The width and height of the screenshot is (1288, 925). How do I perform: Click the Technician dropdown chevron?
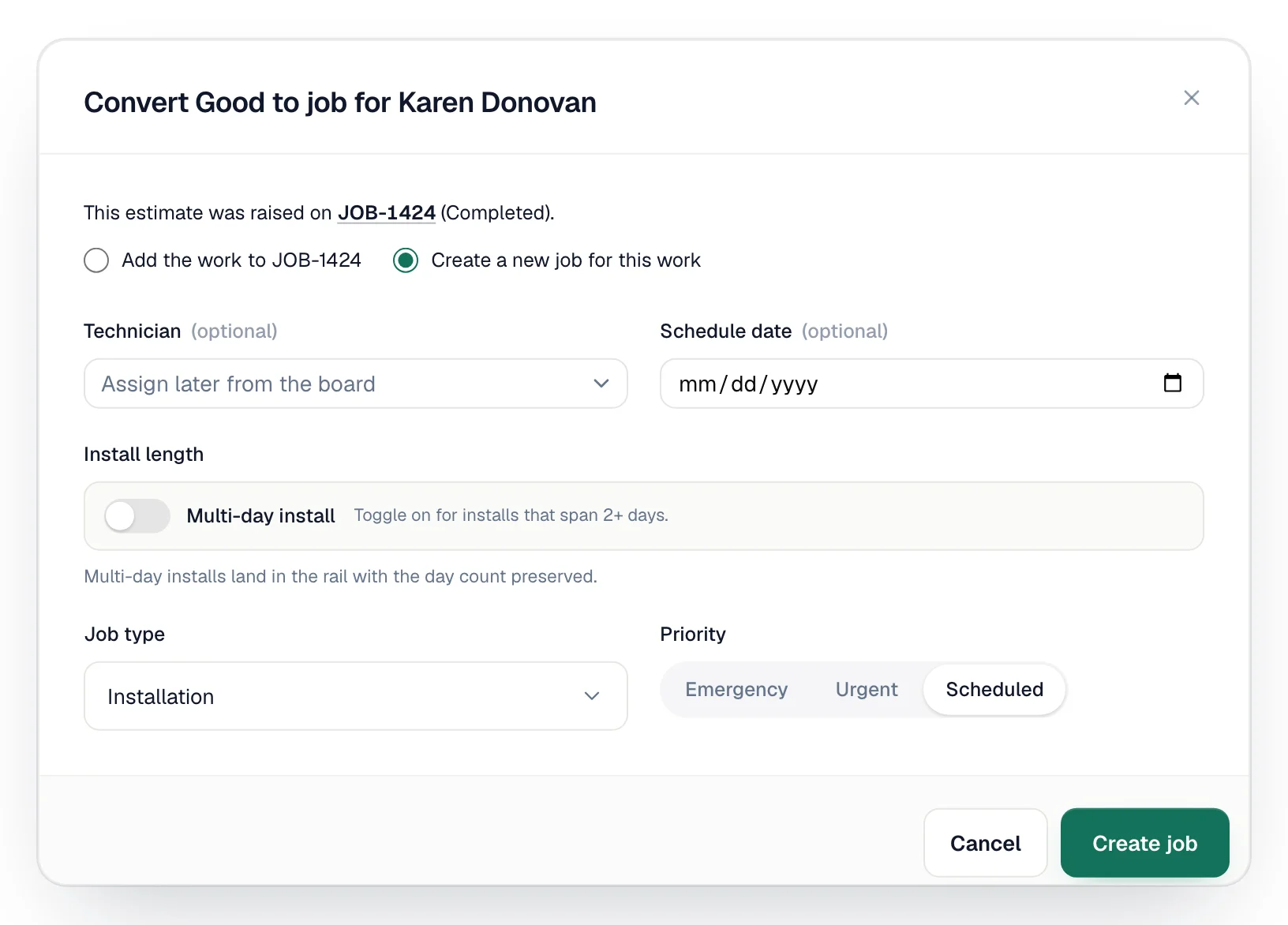601,384
